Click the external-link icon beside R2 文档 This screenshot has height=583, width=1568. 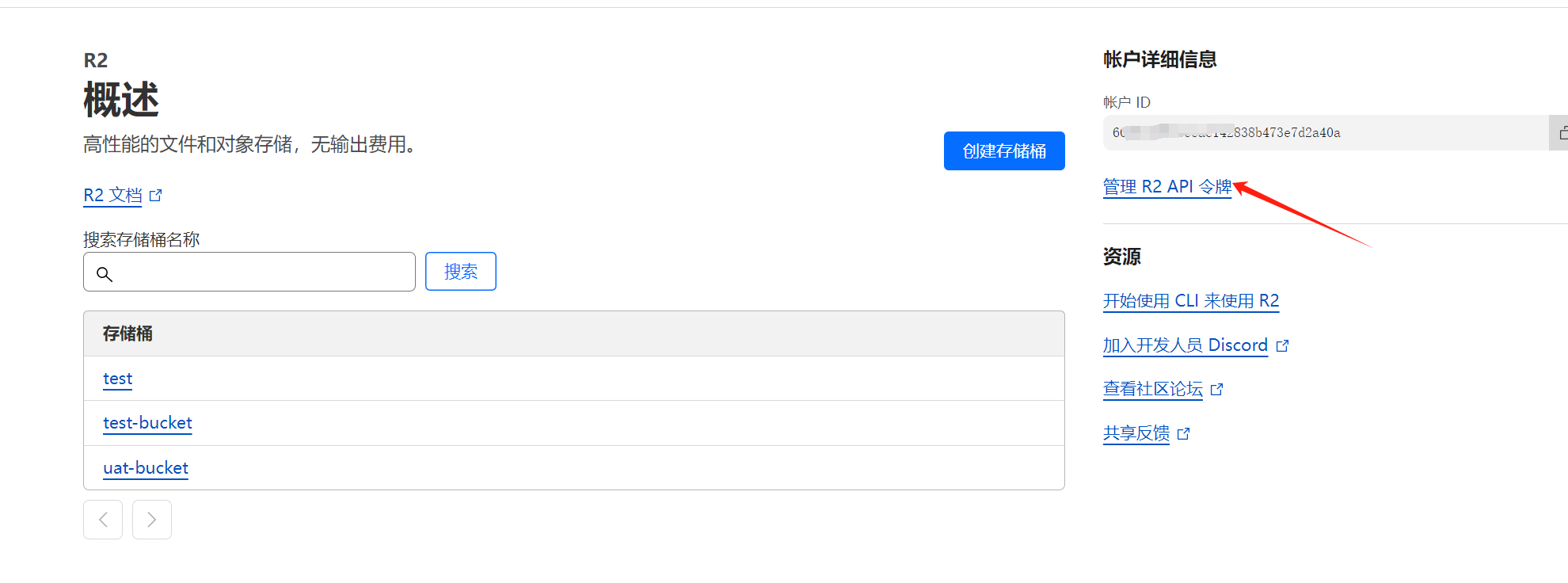point(156,195)
